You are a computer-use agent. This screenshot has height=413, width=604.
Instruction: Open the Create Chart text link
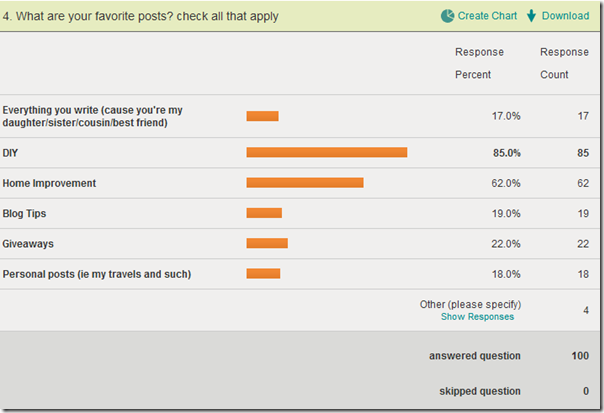click(487, 16)
